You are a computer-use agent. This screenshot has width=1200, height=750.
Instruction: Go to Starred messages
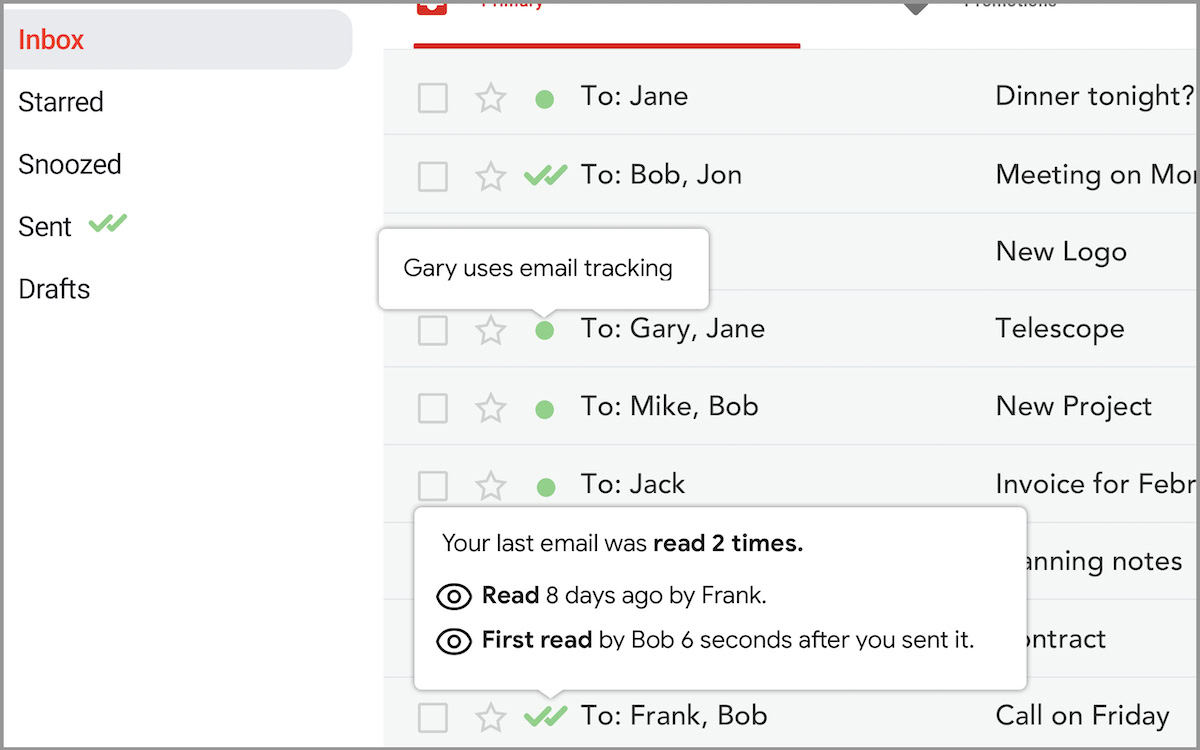(61, 102)
